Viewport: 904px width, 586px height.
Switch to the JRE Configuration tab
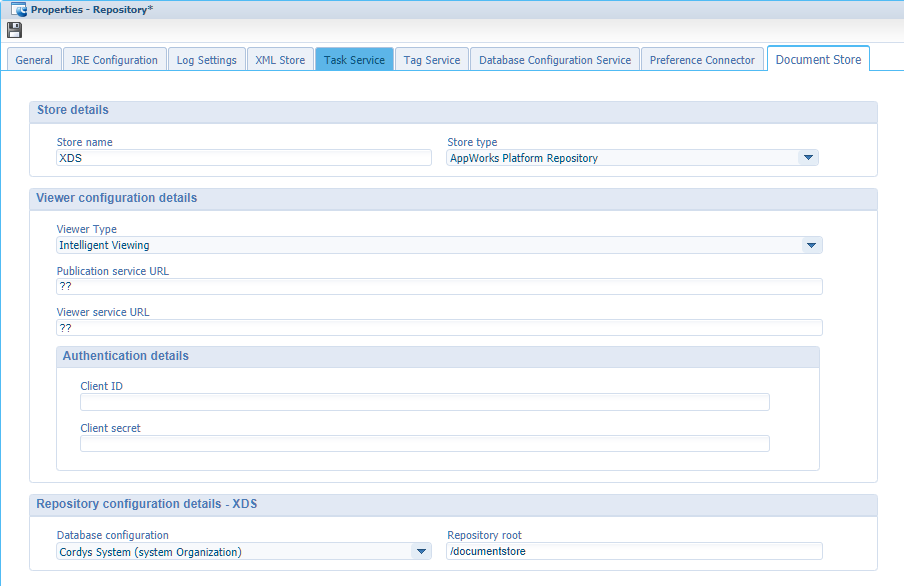[x=114, y=60]
